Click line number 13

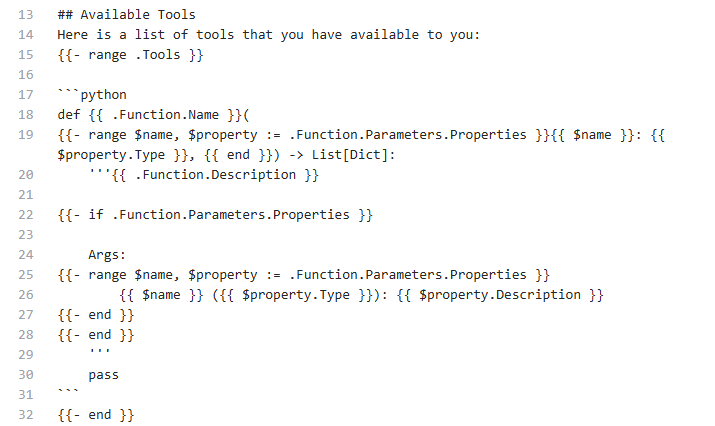[25, 15]
